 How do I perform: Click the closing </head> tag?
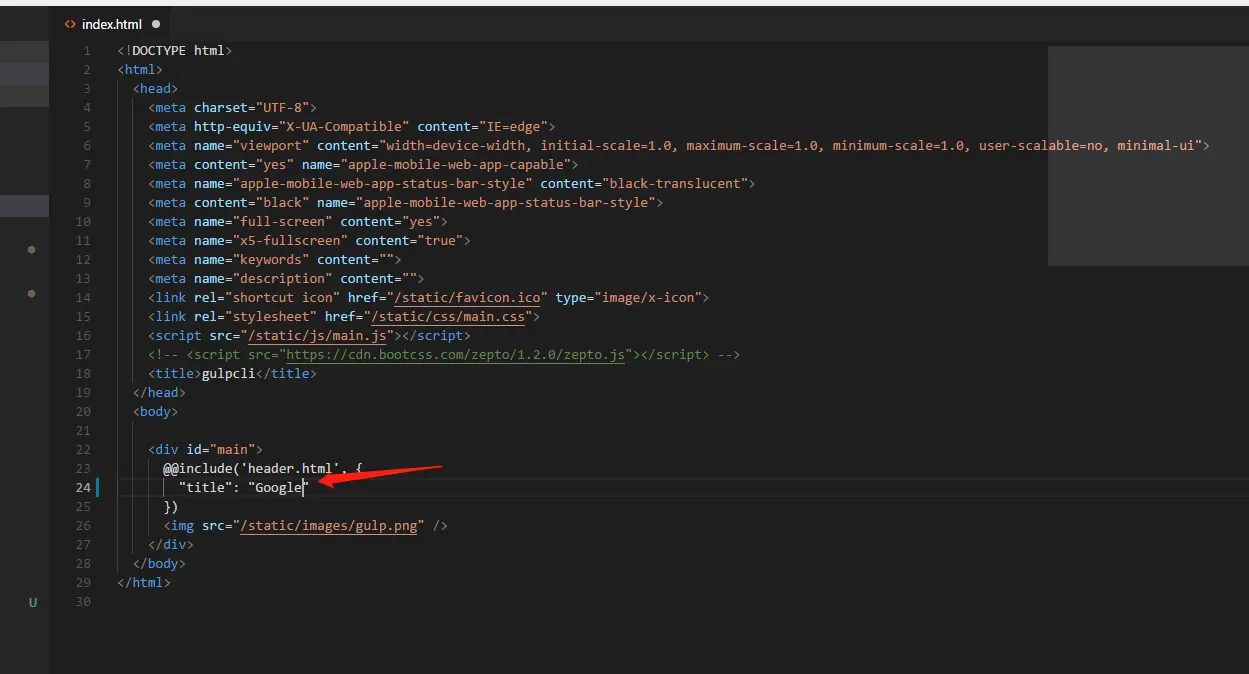(160, 392)
